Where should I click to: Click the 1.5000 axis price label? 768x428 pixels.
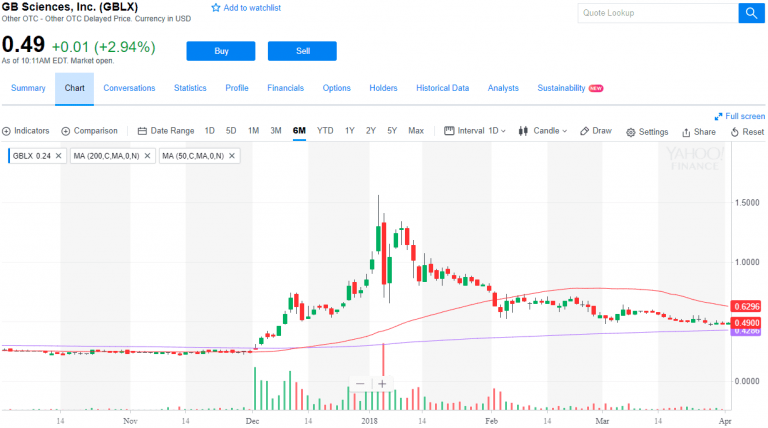[747, 203]
